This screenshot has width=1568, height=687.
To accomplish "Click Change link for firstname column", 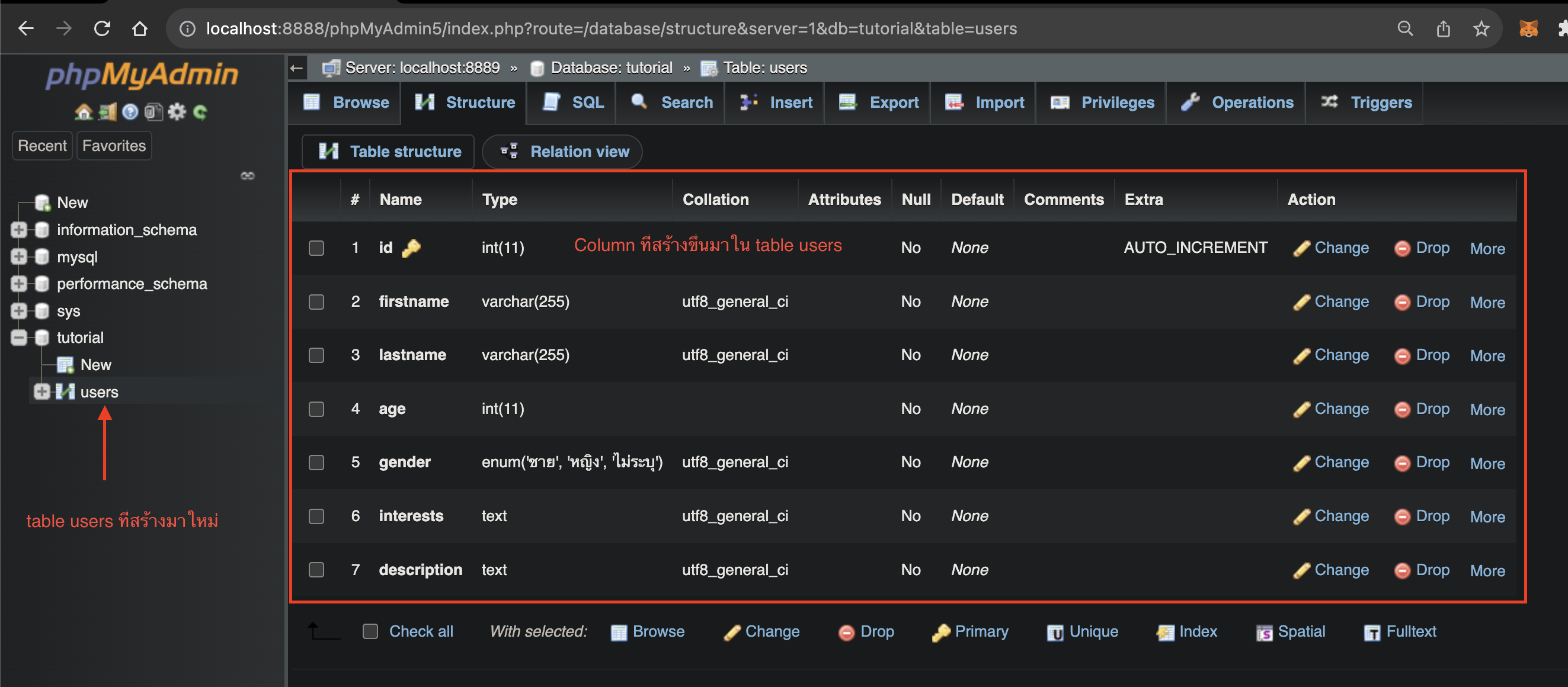I will point(1331,302).
